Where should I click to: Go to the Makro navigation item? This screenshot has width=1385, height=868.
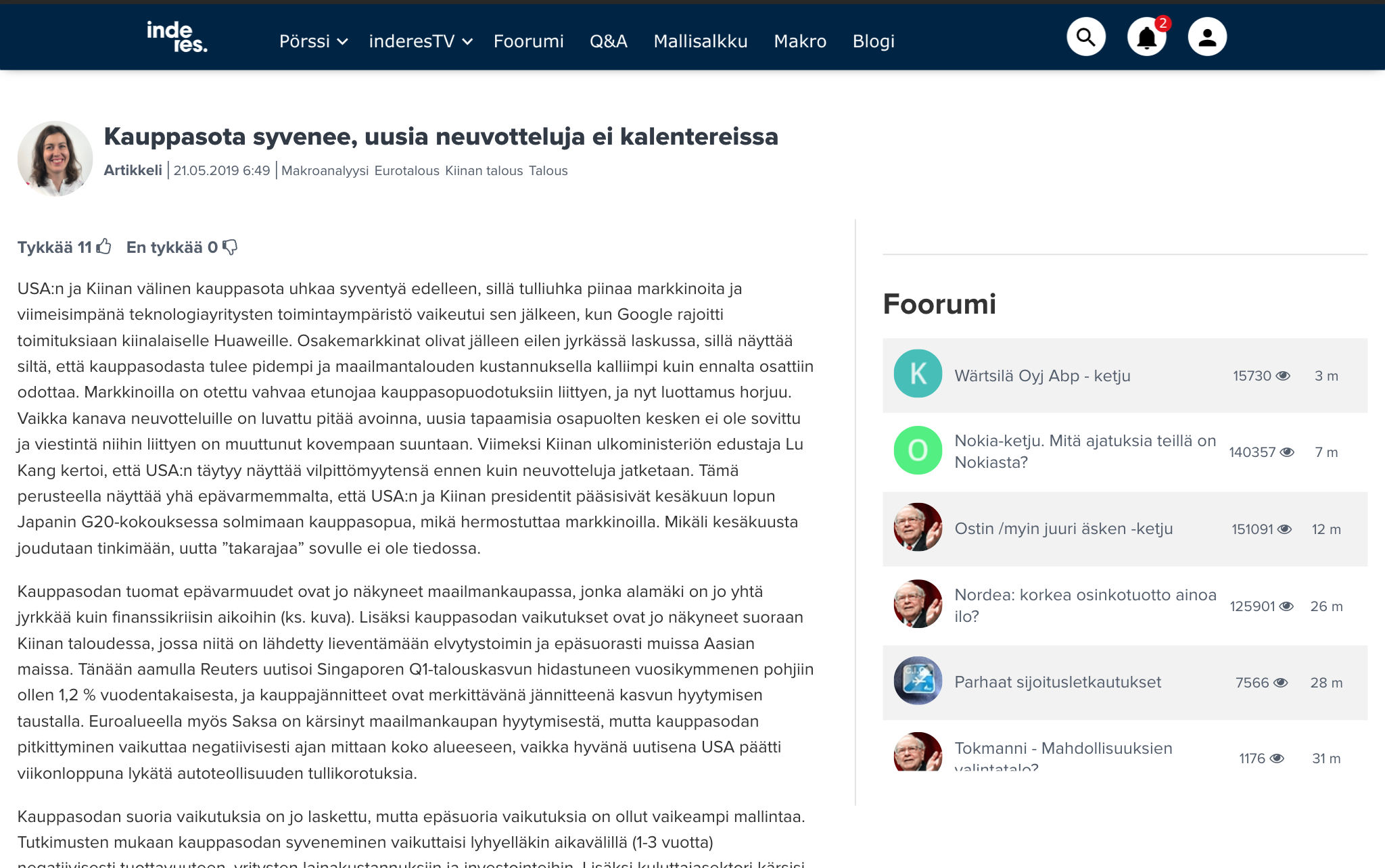(x=800, y=41)
